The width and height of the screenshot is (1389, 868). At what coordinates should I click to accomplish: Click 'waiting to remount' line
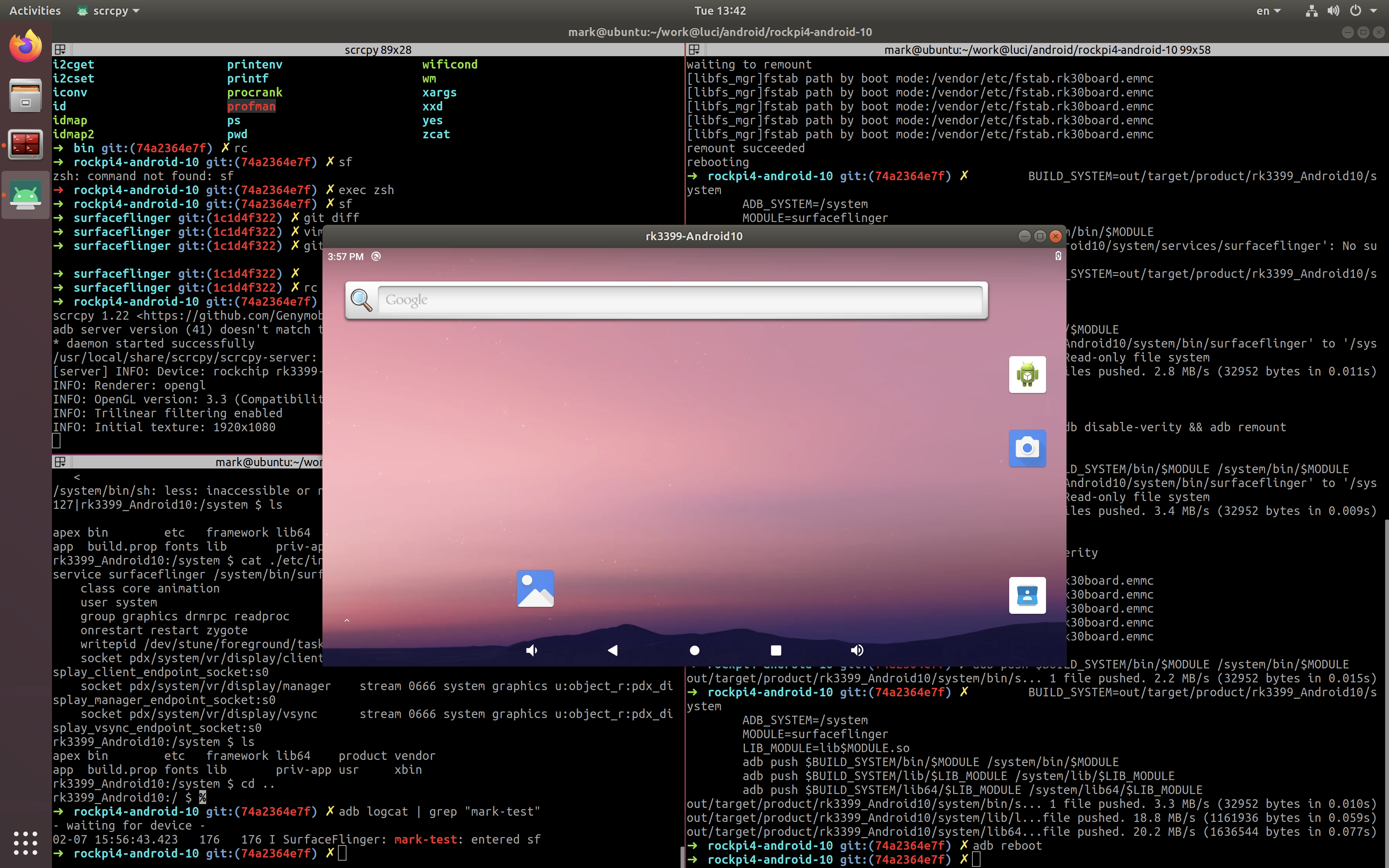coord(749,64)
